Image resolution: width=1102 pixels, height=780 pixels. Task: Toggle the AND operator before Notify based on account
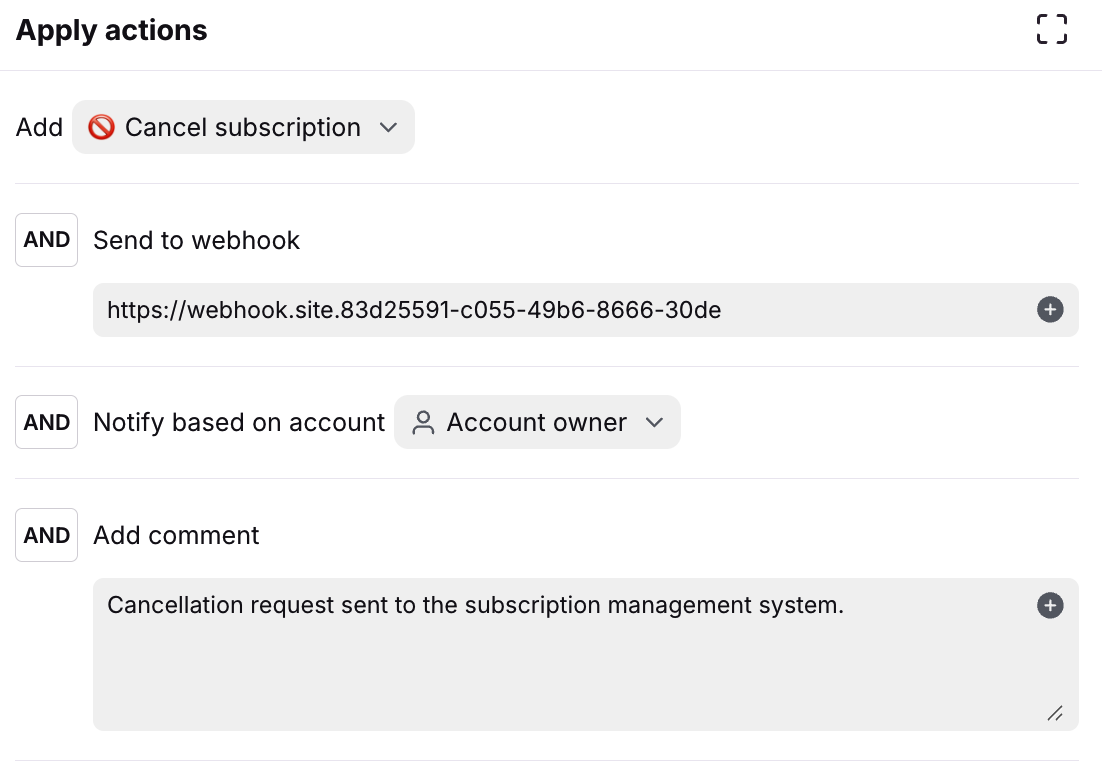(x=47, y=423)
